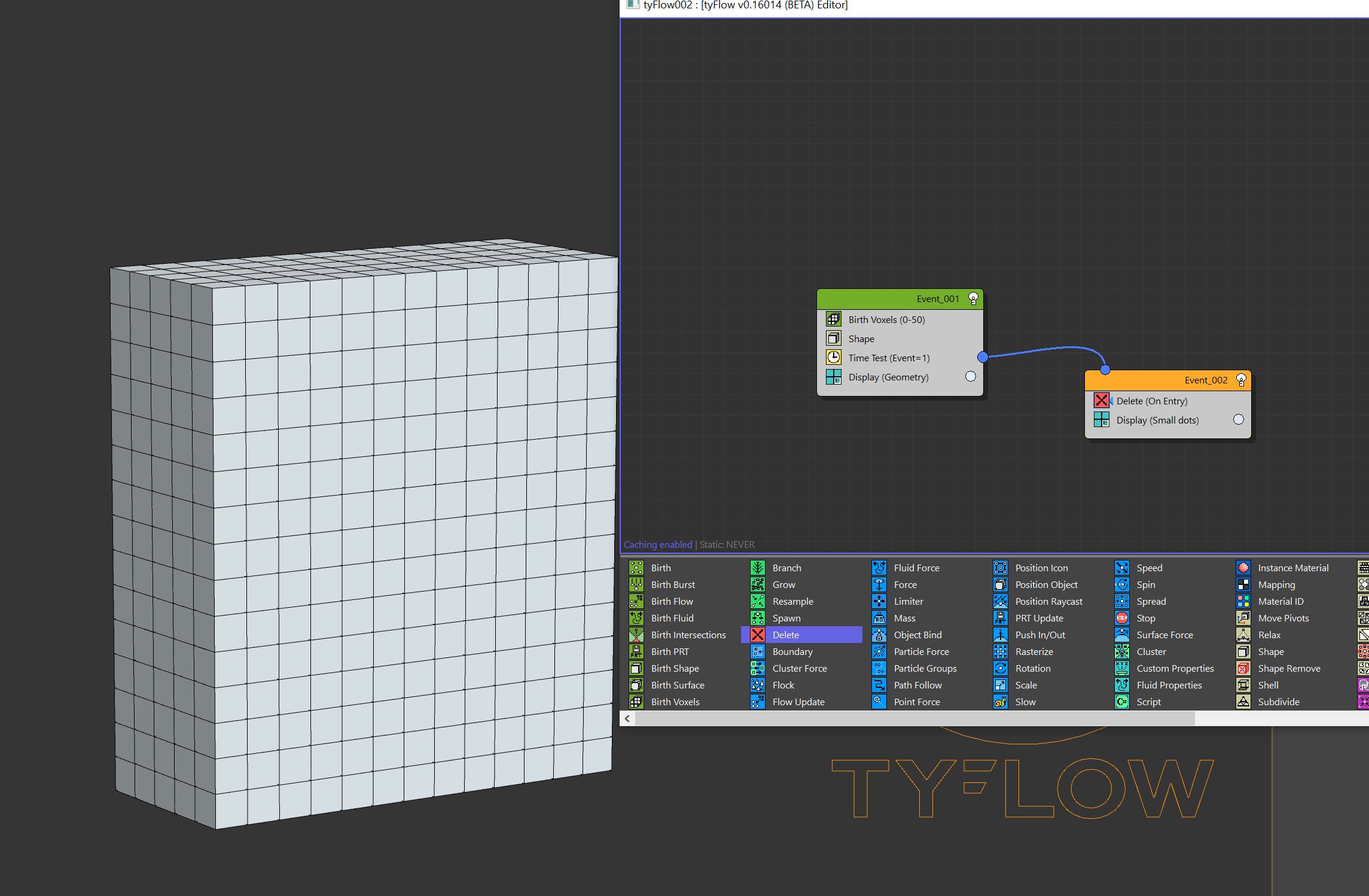Click the Birth PRT operator icon

[x=636, y=651]
